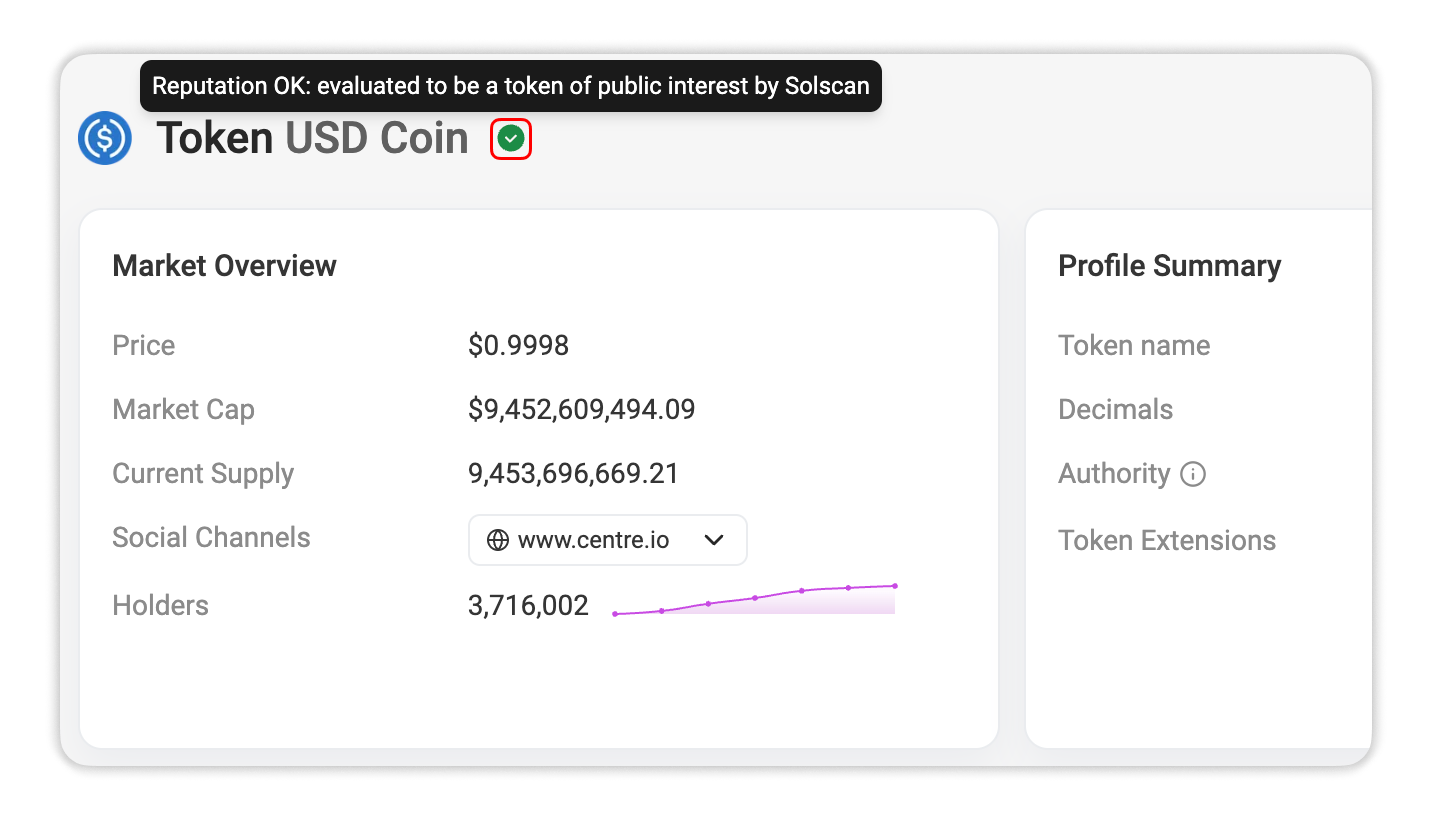Click the Market Overview heading
Screen dimensions: 1430x822
(224, 266)
